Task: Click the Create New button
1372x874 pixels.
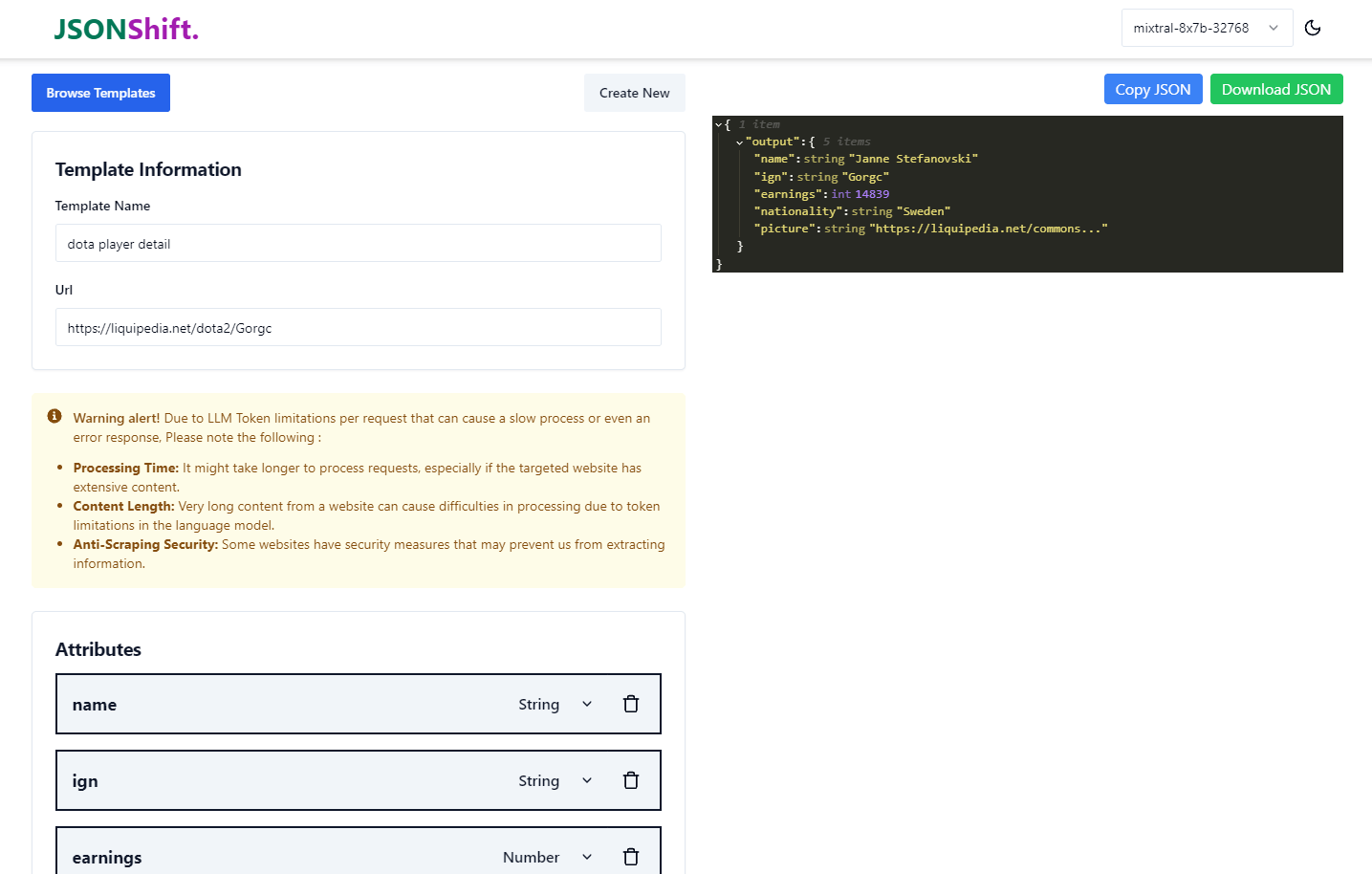Action: pyautogui.click(x=634, y=93)
